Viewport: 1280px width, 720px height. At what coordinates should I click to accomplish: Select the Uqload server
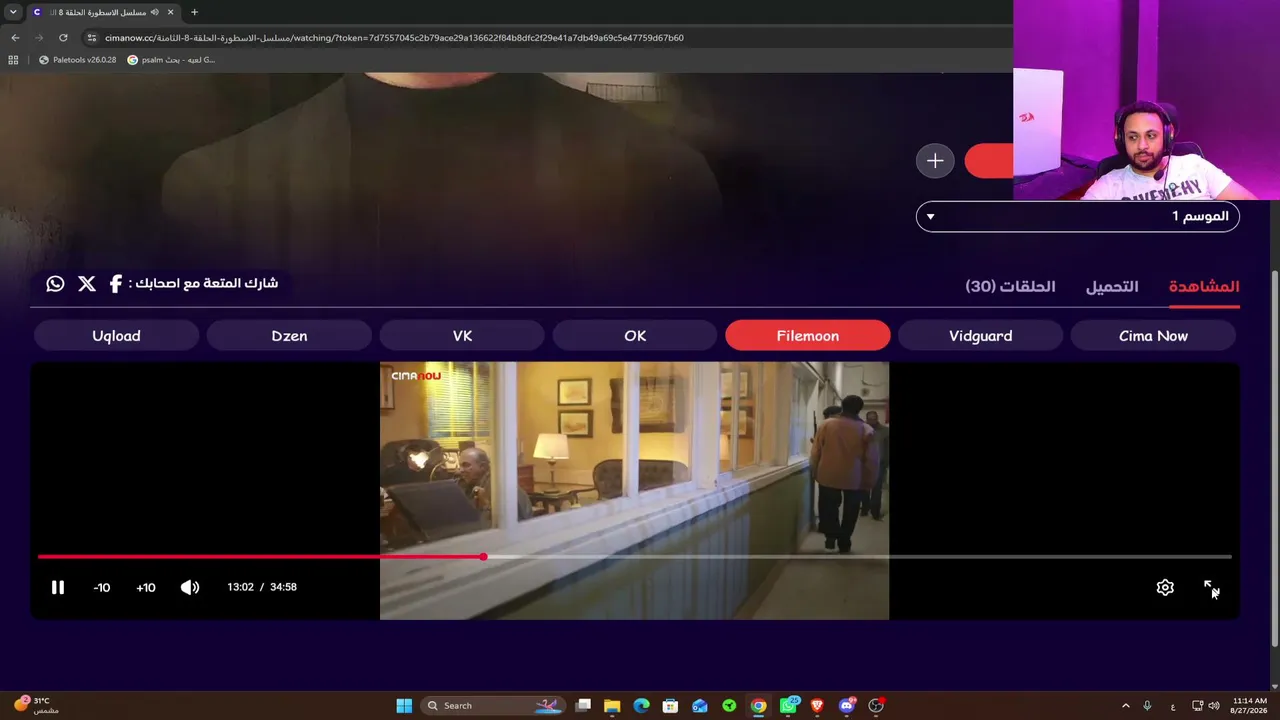(x=116, y=336)
